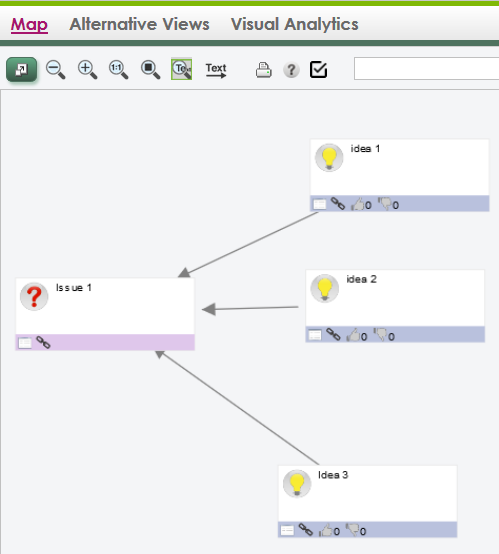Click the zoom to fit magnifier
Image resolution: width=499 pixels, height=554 pixels.
tap(150, 69)
